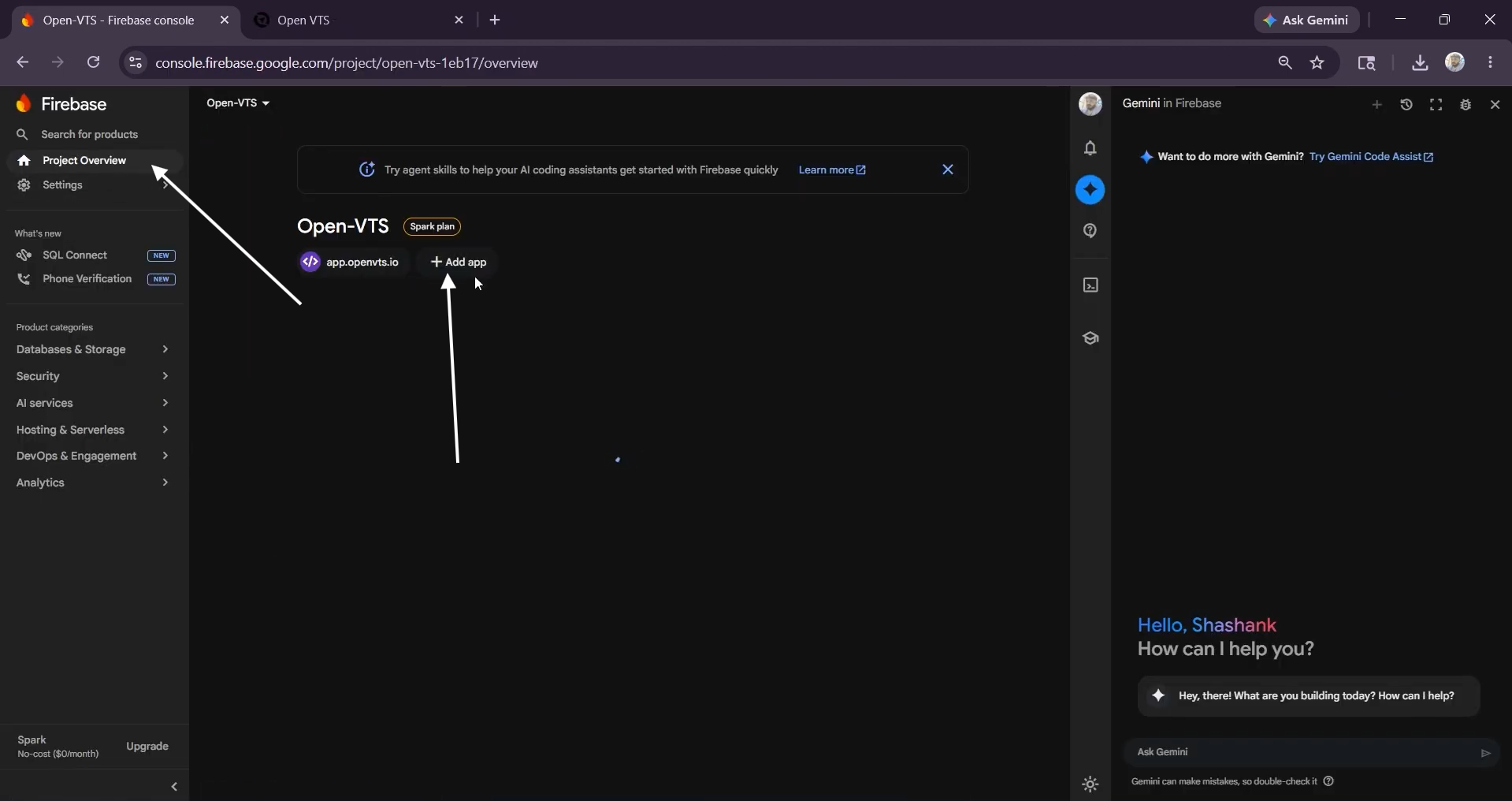Expand Databases & Storage category

click(x=93, y=349)
